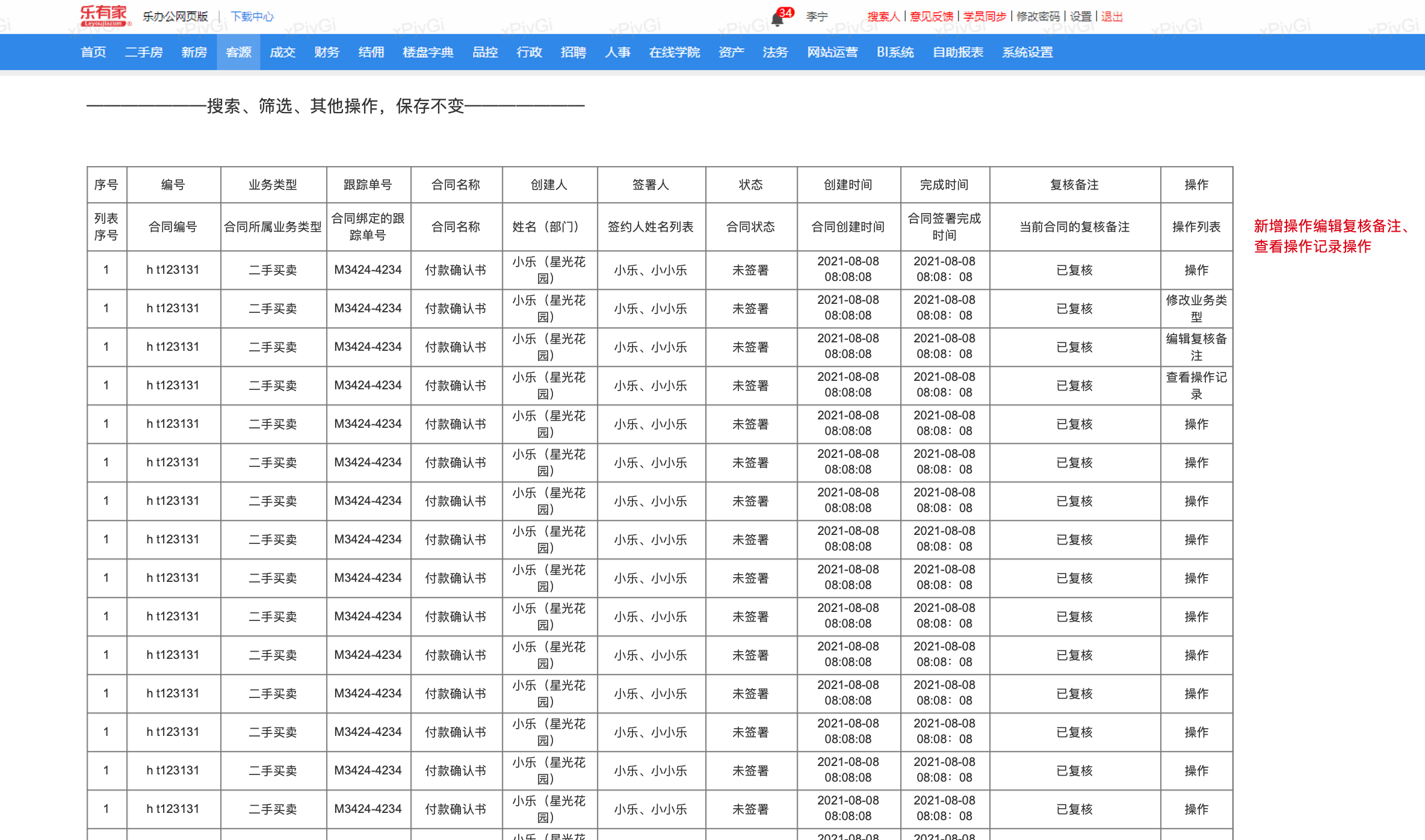Click the 复核备注 column header

[x=1074, y=185]
